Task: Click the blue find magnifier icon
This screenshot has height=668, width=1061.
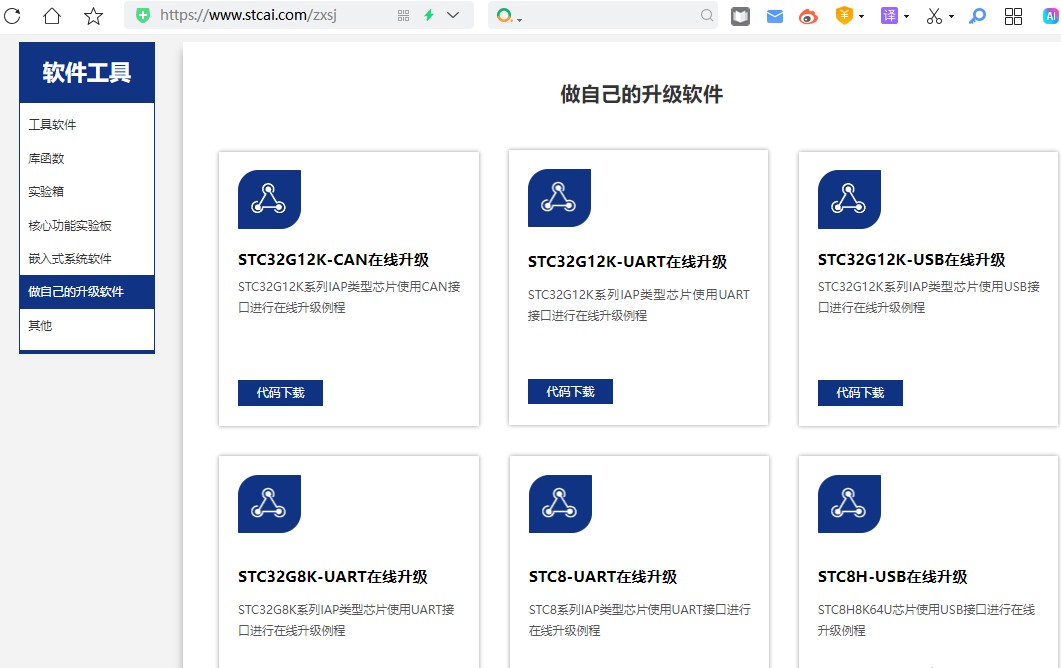Action: 977,16
